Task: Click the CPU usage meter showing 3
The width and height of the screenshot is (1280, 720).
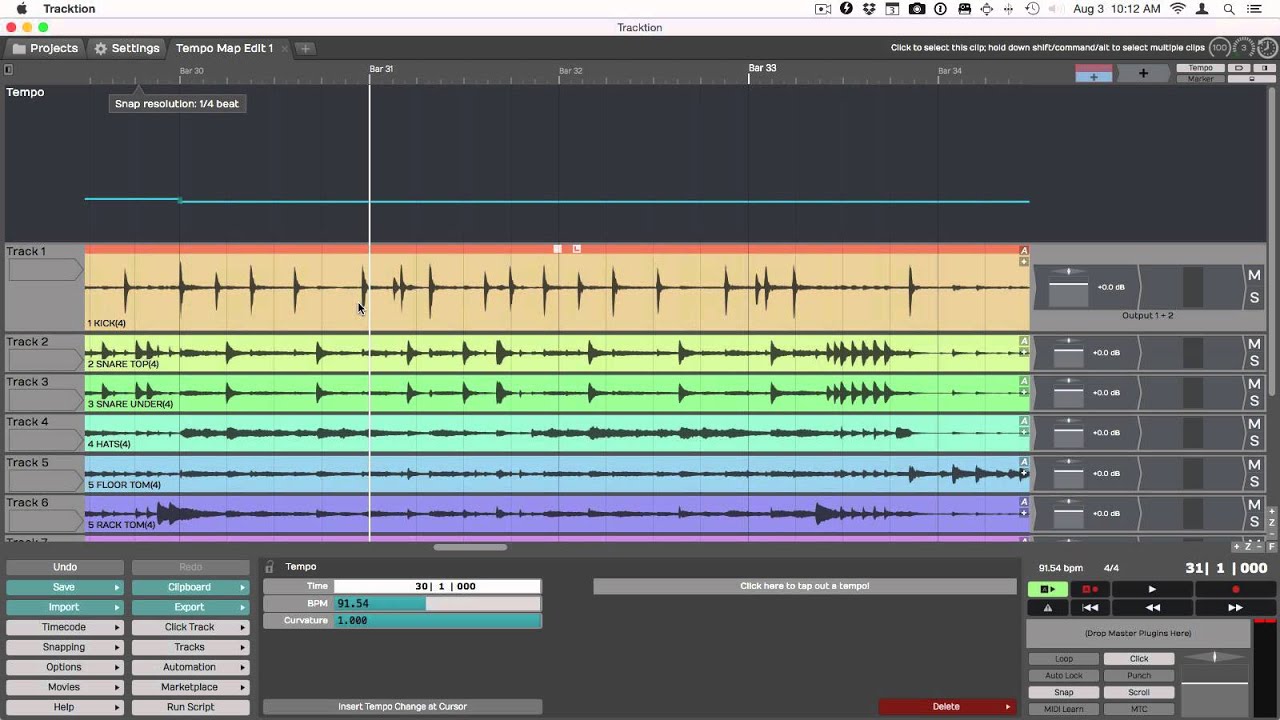Action: click(1243, 48)
